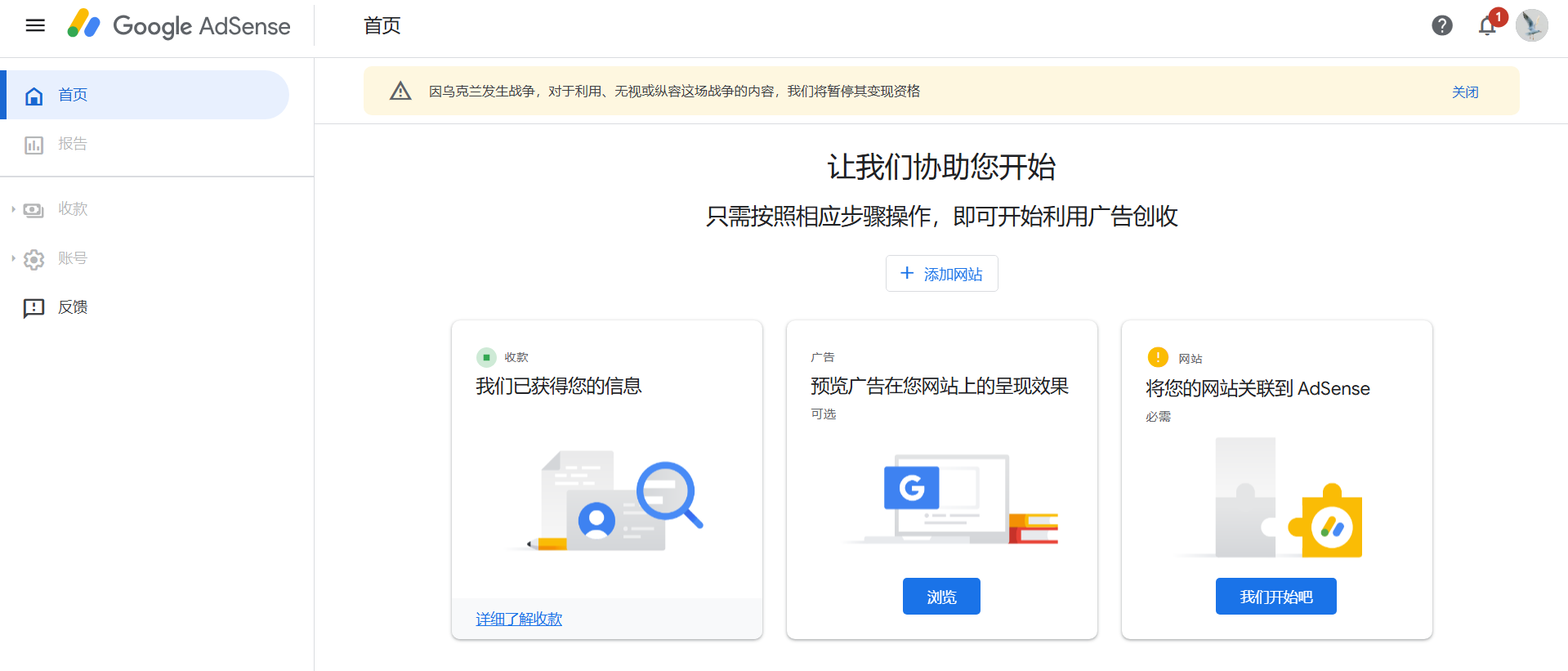Click the payments money icon

point(34,210)
